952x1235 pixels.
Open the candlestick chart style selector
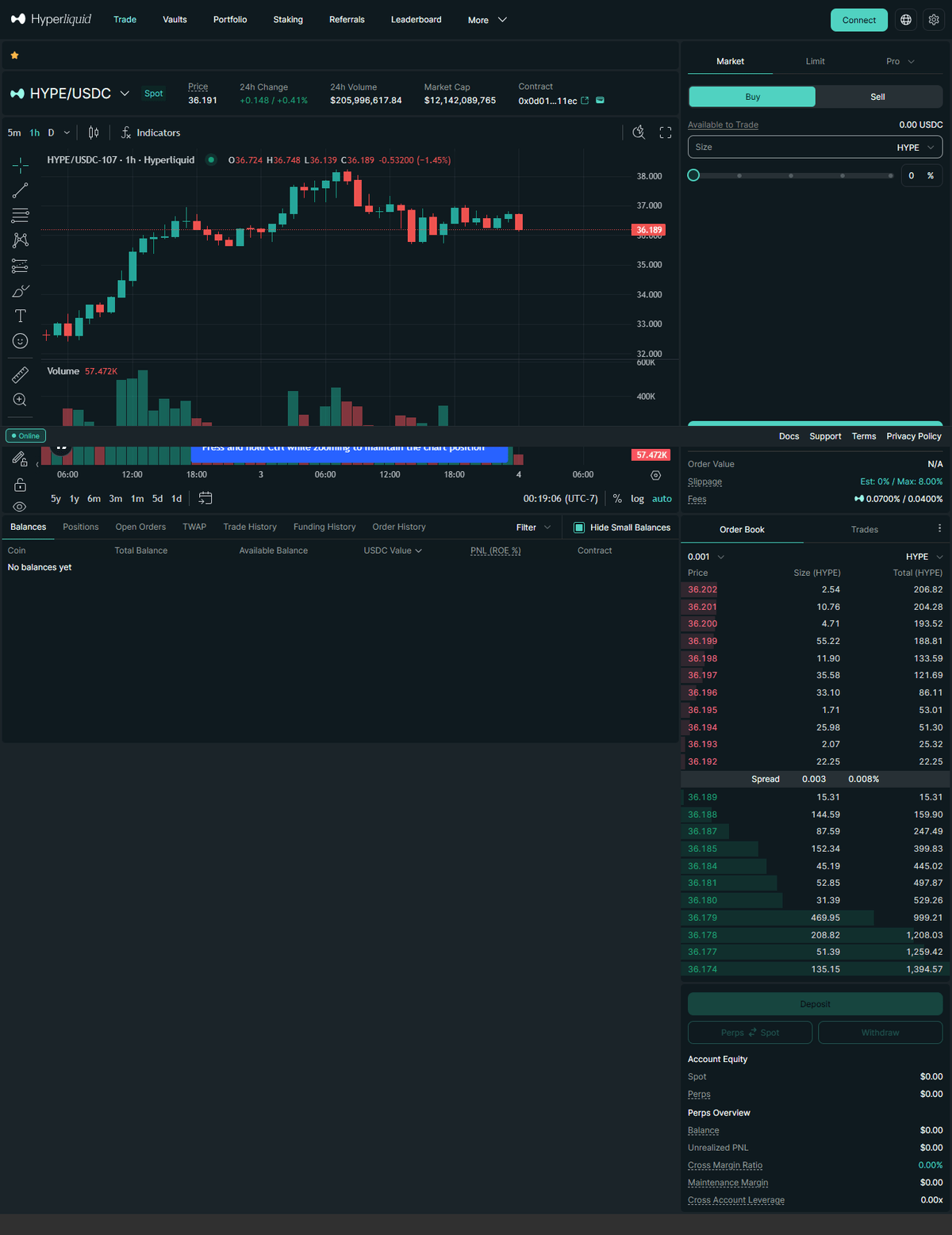click(x=94, y=132)
